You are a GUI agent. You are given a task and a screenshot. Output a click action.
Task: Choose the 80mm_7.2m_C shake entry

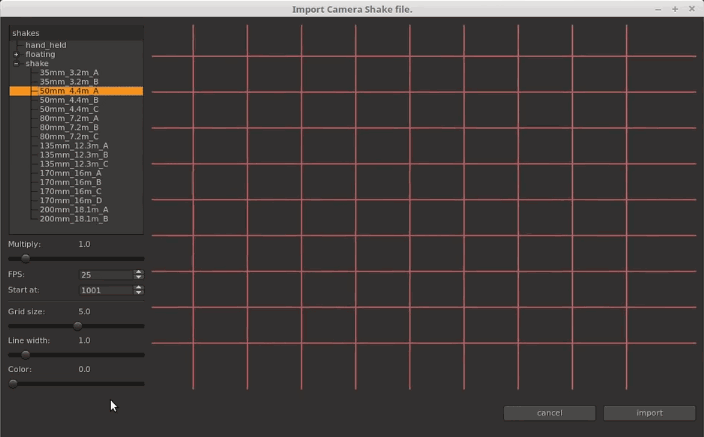pyautogui.click(x=69, y=136)
